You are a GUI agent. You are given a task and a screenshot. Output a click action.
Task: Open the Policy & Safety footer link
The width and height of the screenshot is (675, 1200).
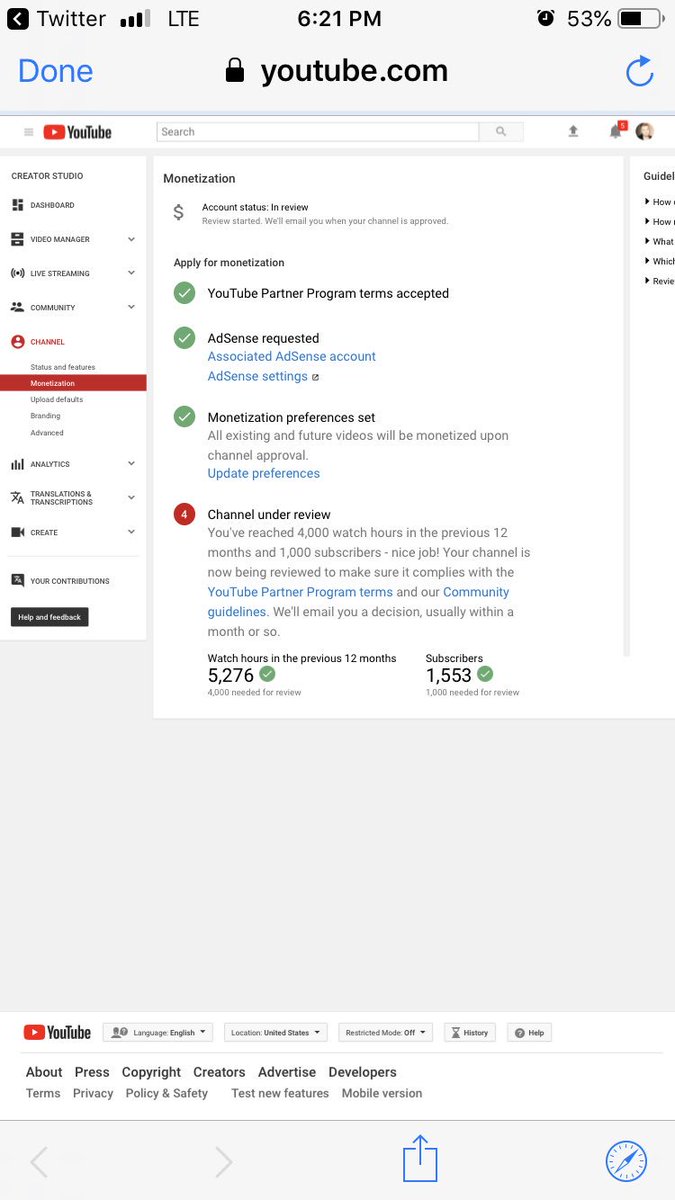(167, 1093)
